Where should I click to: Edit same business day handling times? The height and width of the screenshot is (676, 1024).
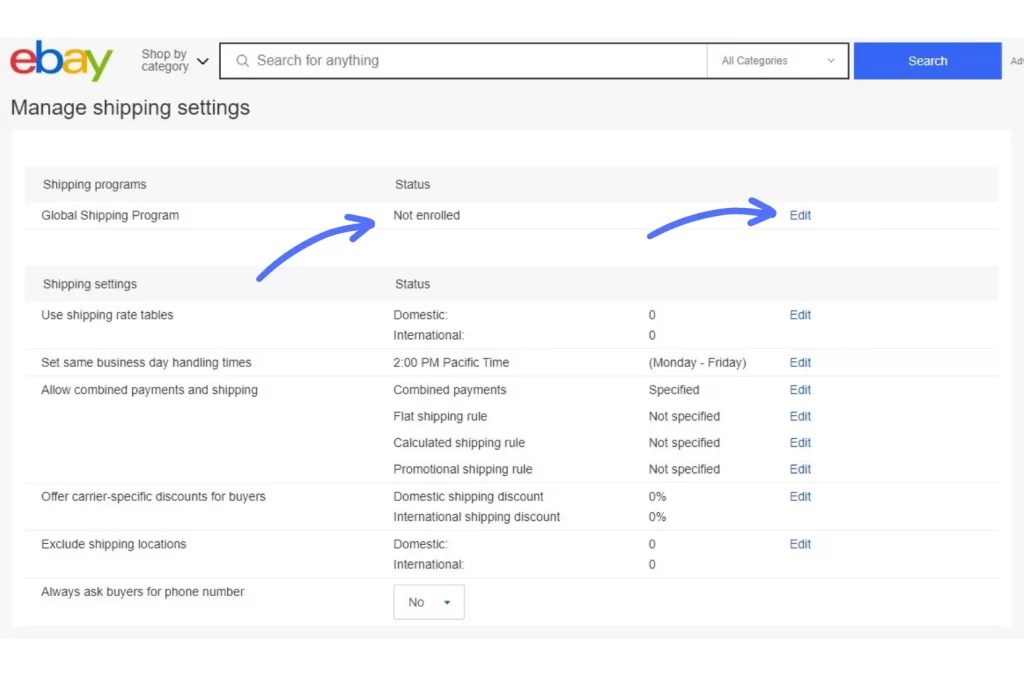799,362
